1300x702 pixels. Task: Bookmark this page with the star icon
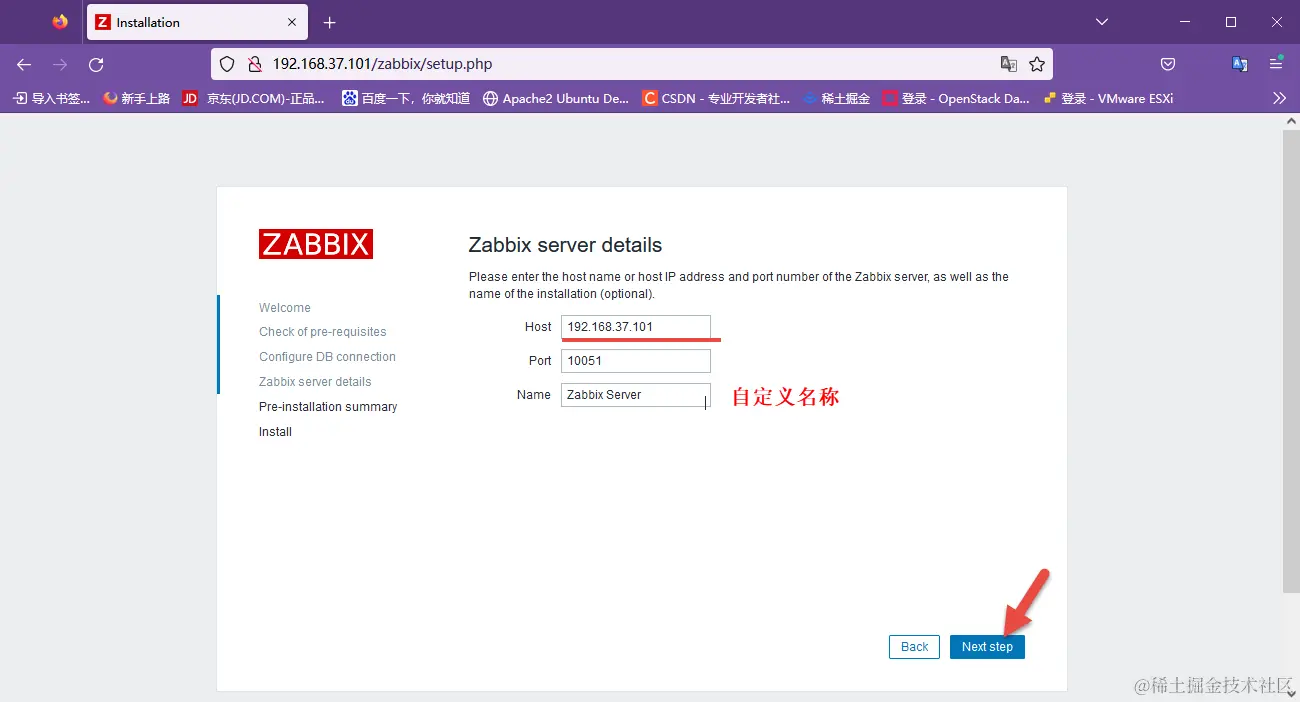[1037, 63]
